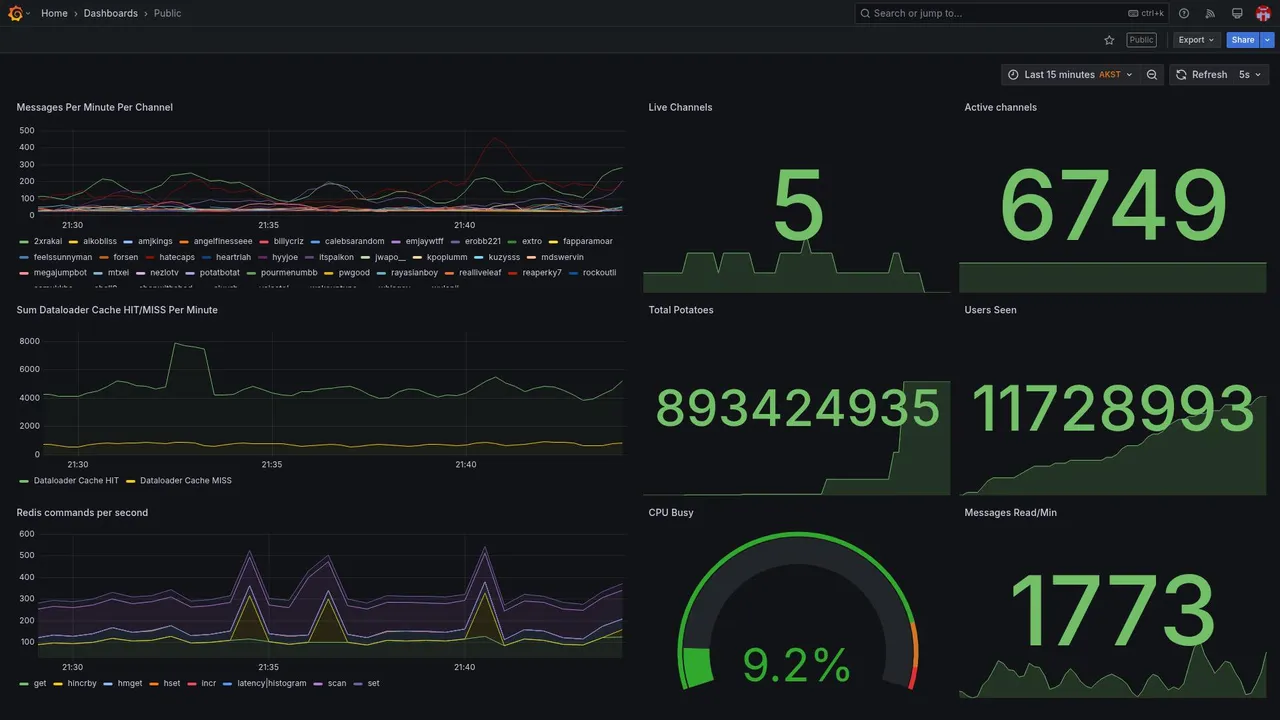
Task: Open the news feed icon
Action: coord(1210,13)
